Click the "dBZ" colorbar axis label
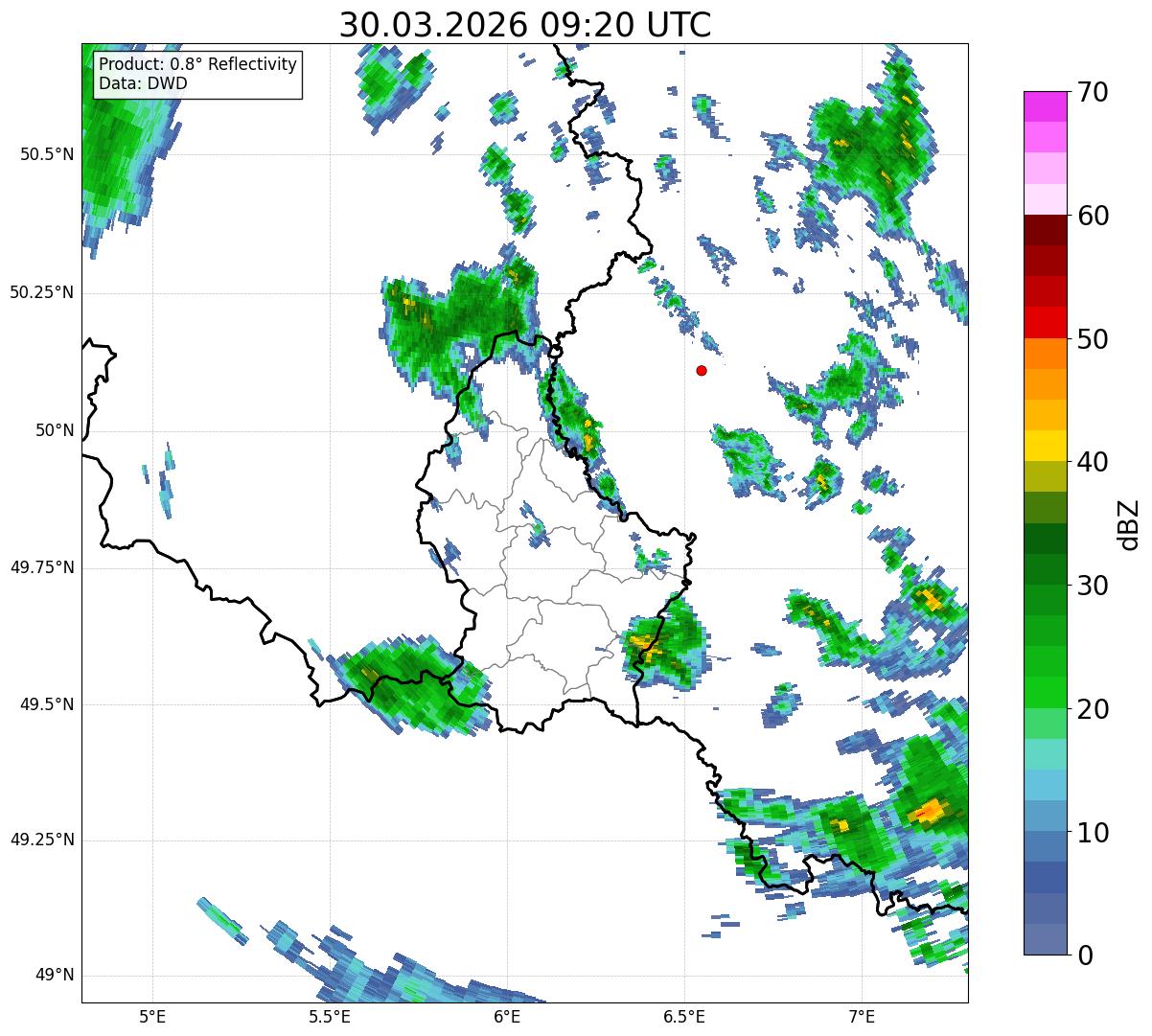Screen dimensions: 1152x1036 click(x=1129, y=523)
